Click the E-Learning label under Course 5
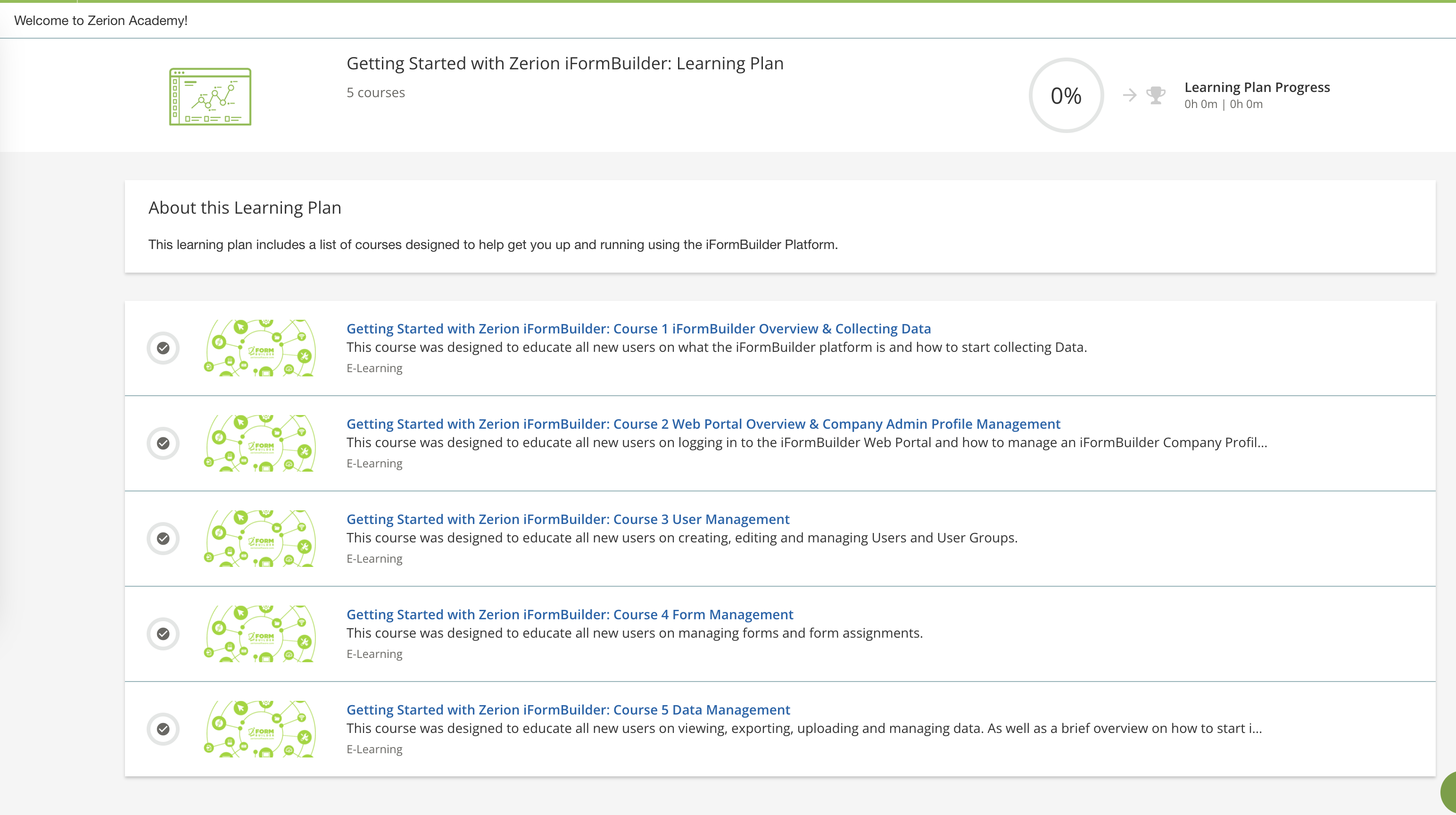This screenshot has width=1456, height=815. [374, 749]
